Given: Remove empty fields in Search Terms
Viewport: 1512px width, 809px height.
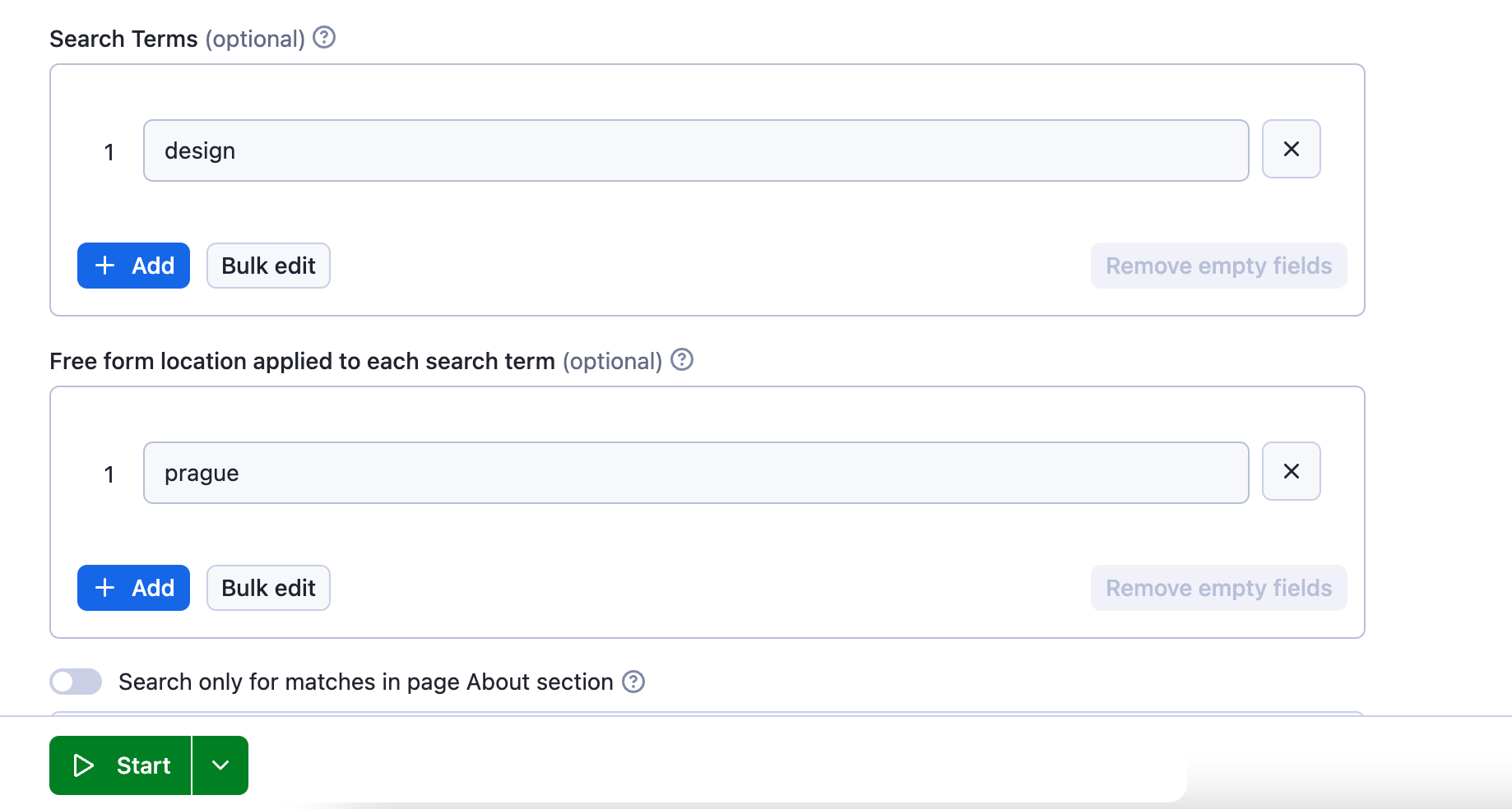Looking at the screenshot, I should (x=1218, y=266).
